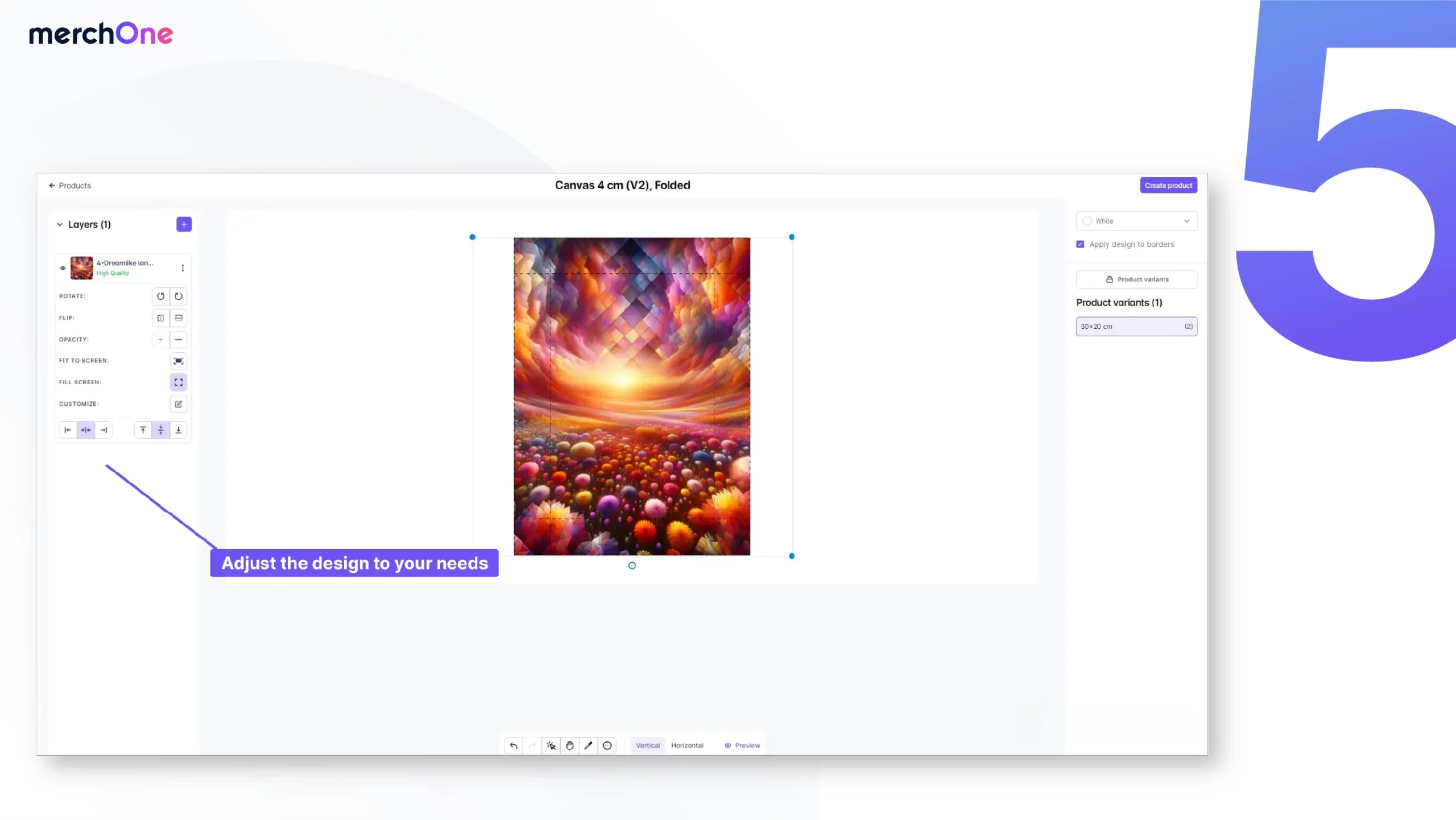This screenshot has height=820, width=1456.
Task: Center layer horizontally
Action: (86, 430)
